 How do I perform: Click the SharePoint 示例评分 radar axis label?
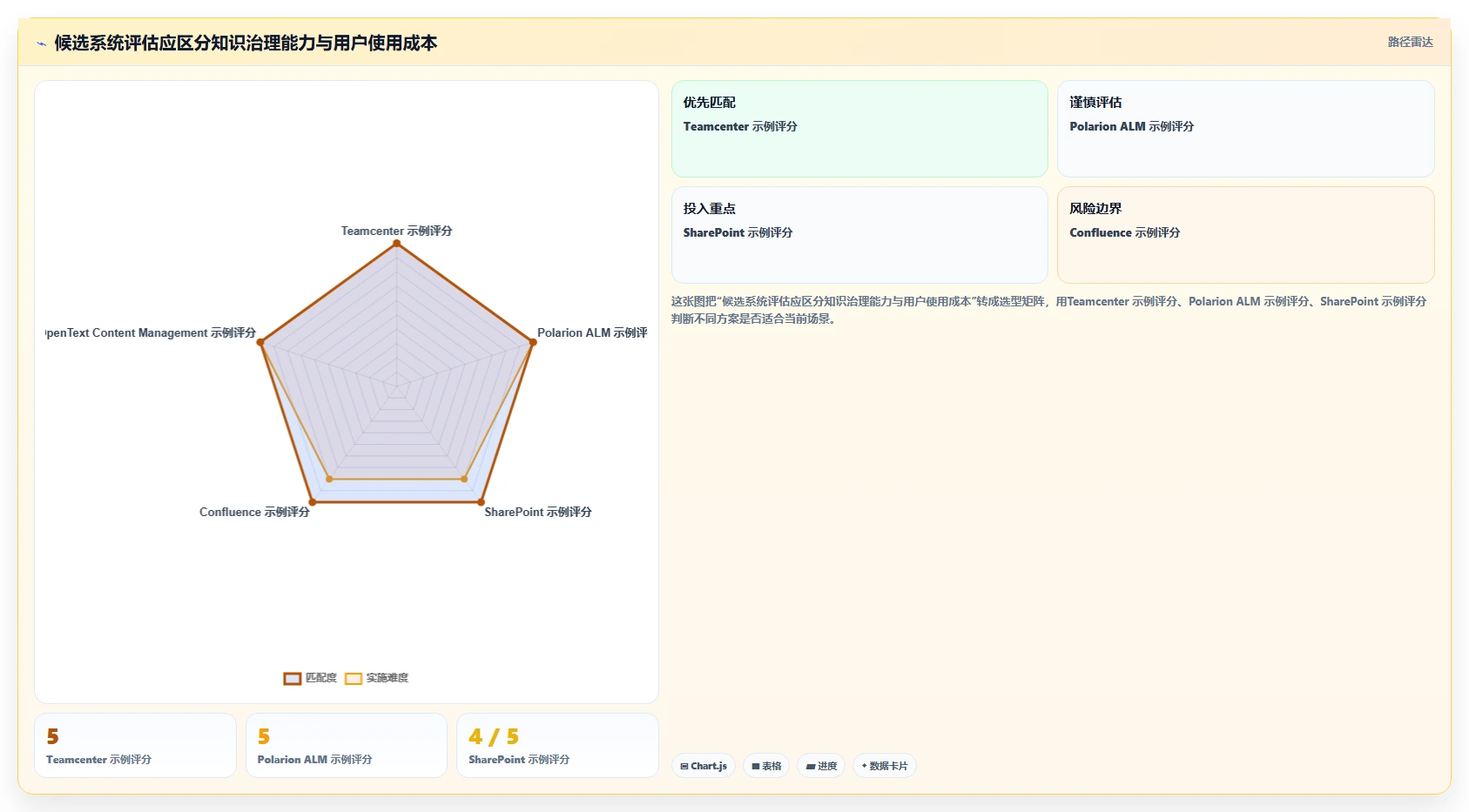coord(538,512)
